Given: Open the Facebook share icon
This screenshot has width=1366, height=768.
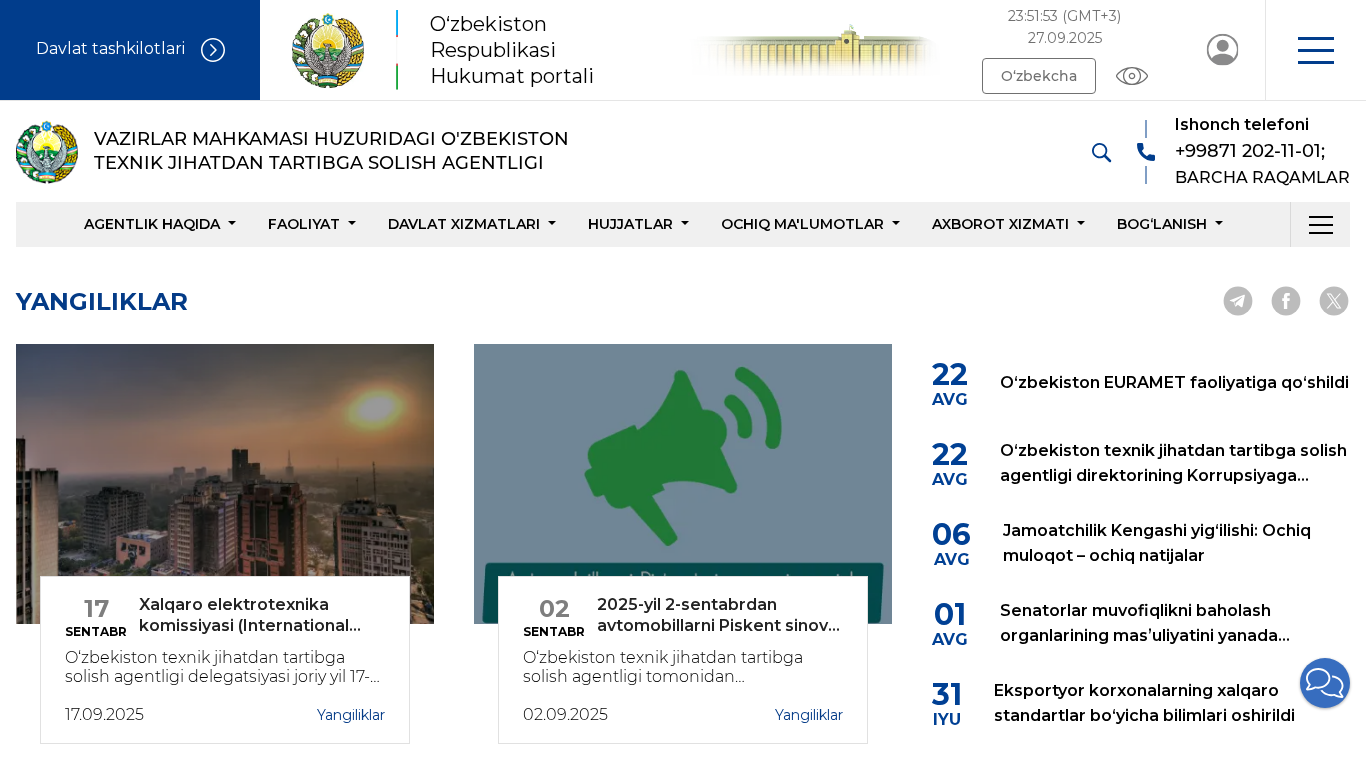Looking at the screenshot, I should (x=1286, y=301).
